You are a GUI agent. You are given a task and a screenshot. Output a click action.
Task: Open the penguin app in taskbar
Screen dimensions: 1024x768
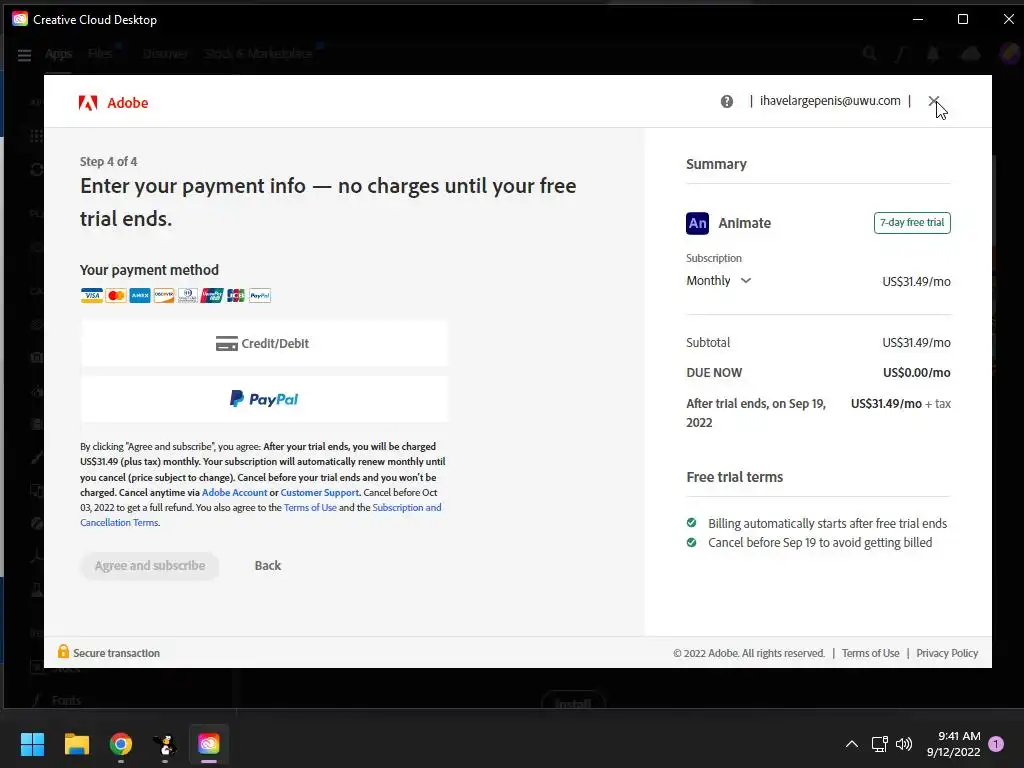[165, 744]
